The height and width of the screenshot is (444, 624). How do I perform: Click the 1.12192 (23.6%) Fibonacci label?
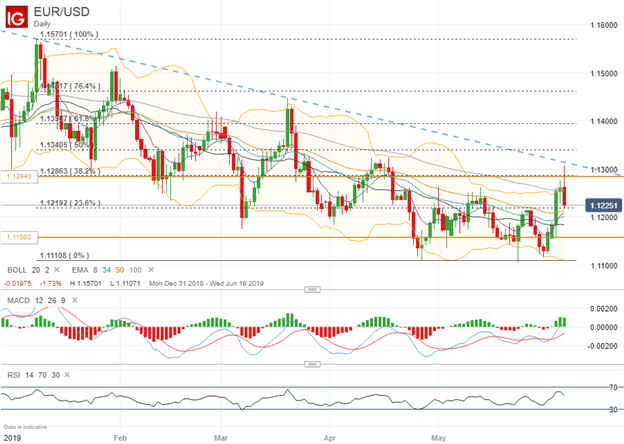(x=70, y=203)
